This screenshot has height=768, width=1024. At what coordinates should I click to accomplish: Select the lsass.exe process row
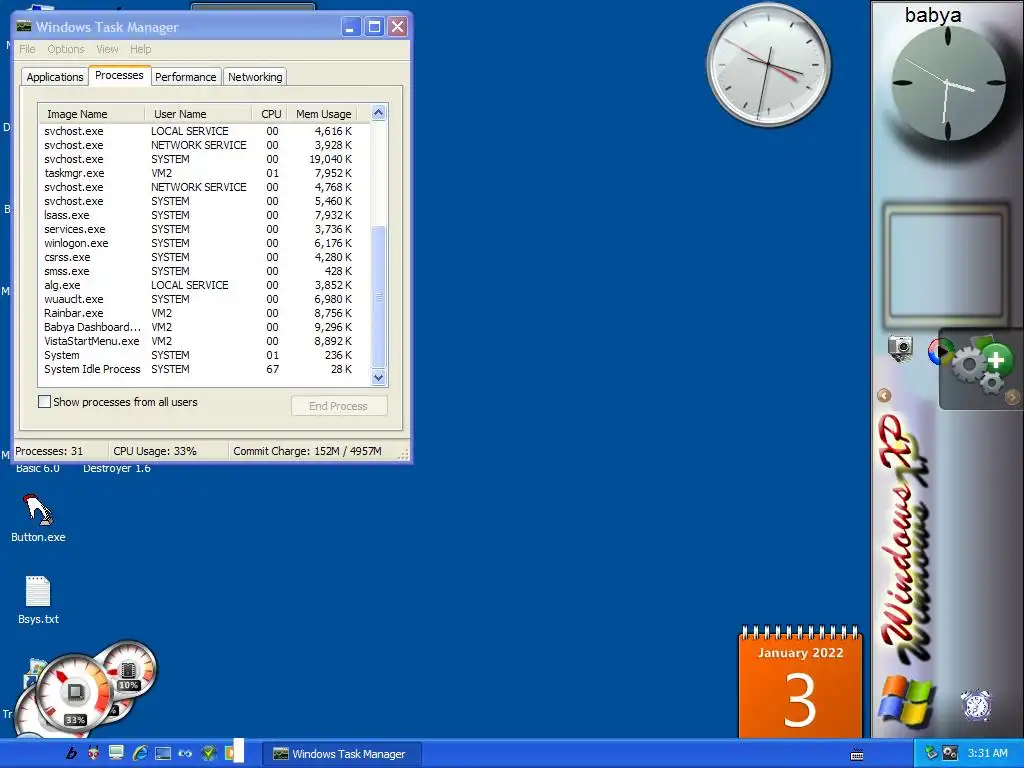pyautogui.click(x=204, y=215)
